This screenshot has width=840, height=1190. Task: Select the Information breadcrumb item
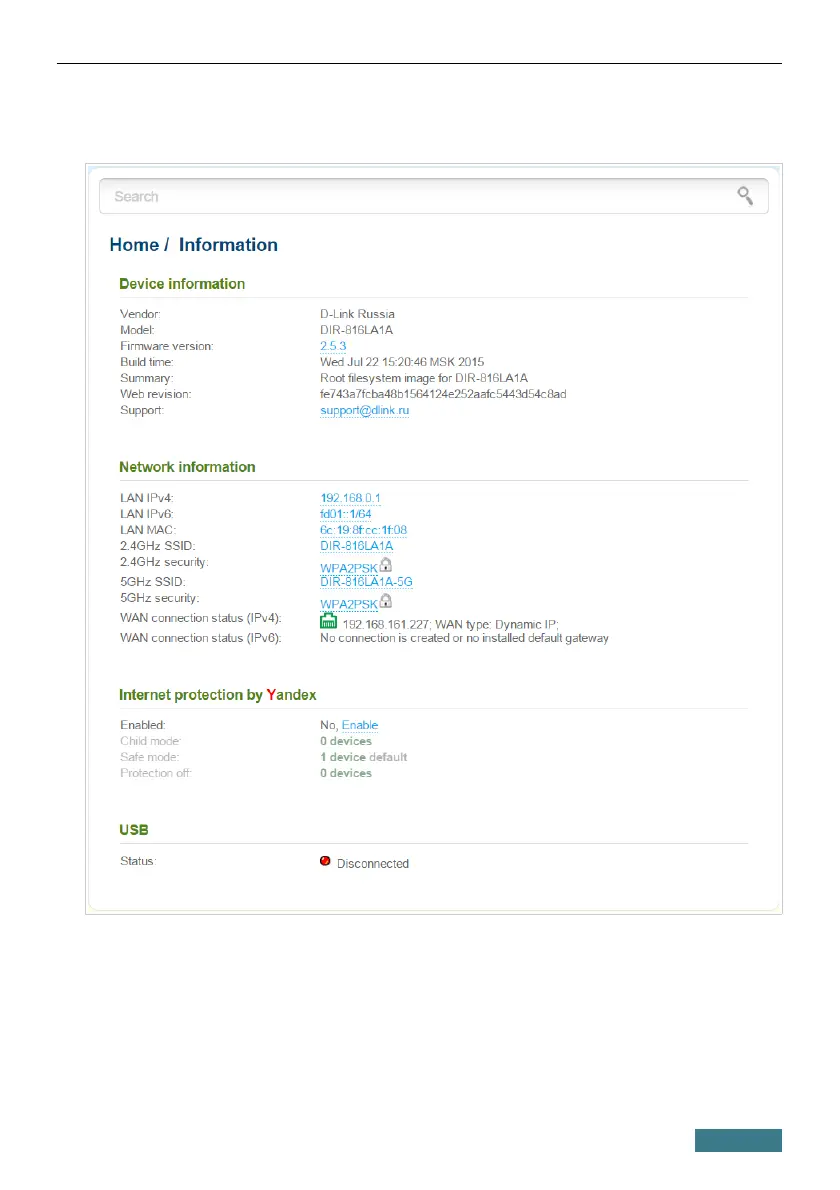tap(228, 245)
